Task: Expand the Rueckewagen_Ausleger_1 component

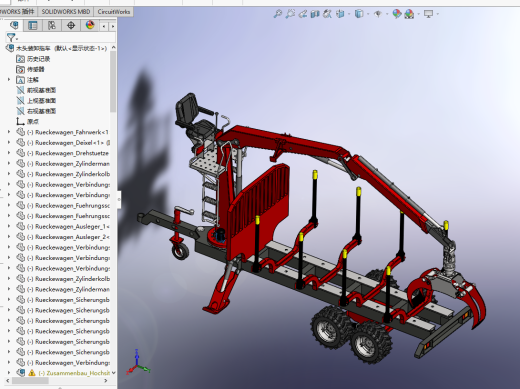Action: point(9,226)
